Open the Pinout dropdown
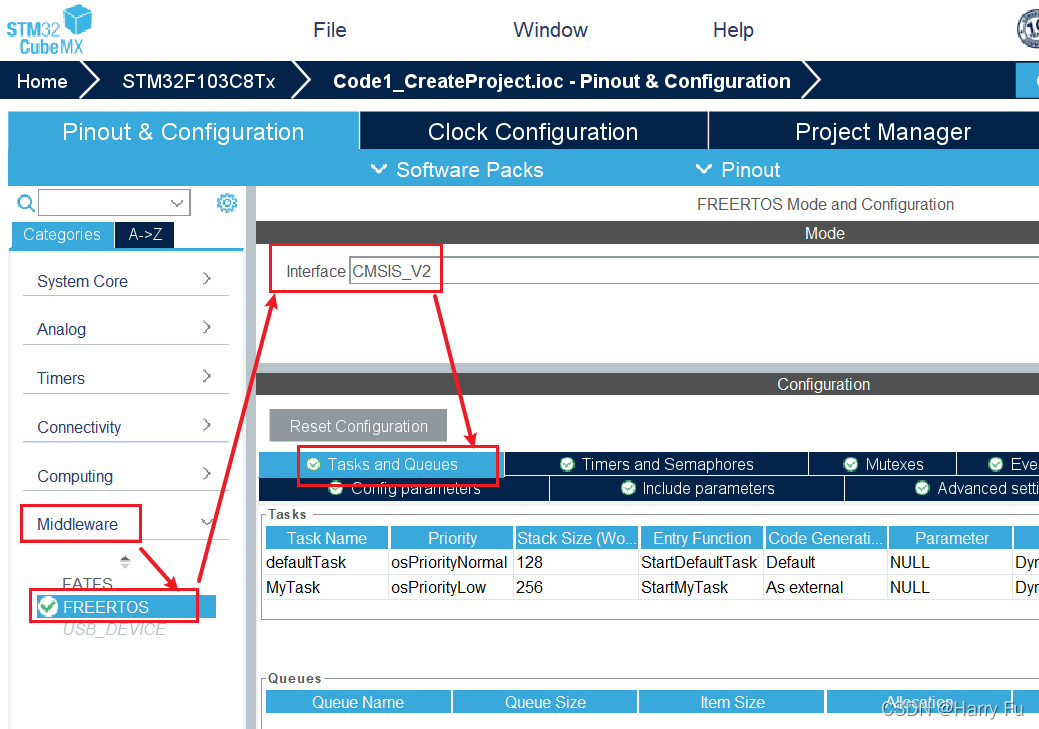Image resolution: width=1039 pixels, height=729 pixels. tap(738, 170)
